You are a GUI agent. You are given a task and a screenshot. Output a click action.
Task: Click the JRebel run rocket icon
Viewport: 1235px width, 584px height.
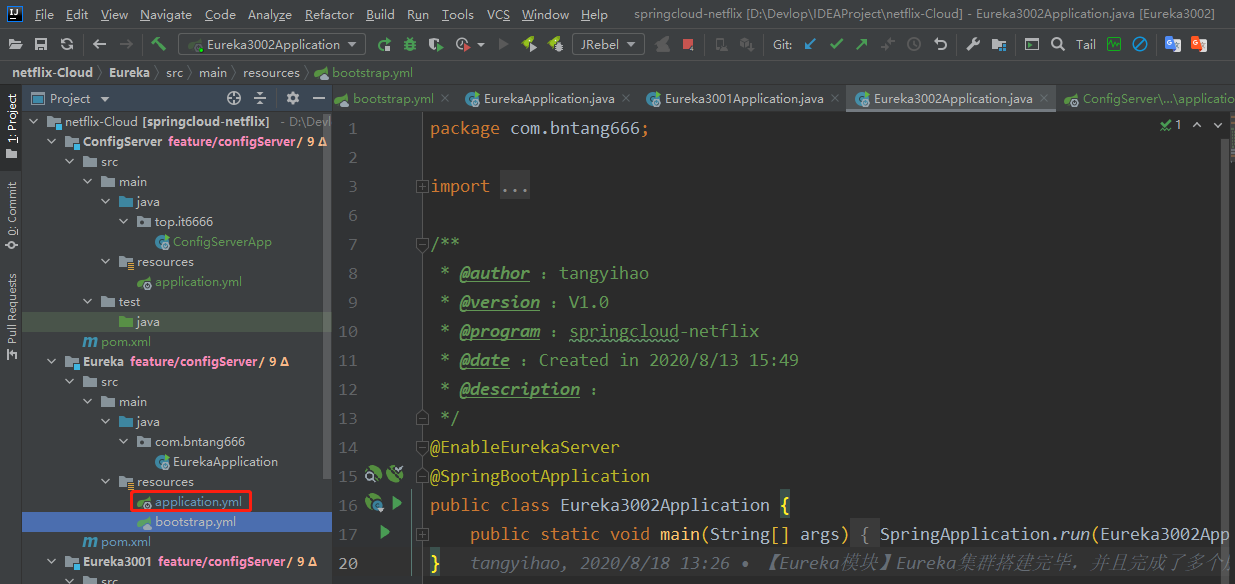coord(529,44)
